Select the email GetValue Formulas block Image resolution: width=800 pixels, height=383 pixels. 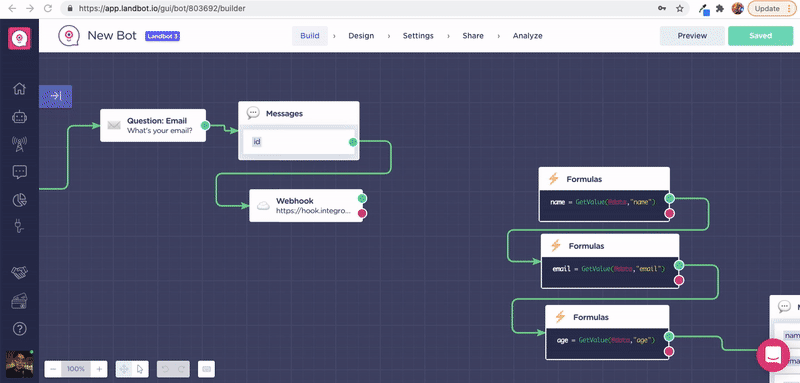610,261
